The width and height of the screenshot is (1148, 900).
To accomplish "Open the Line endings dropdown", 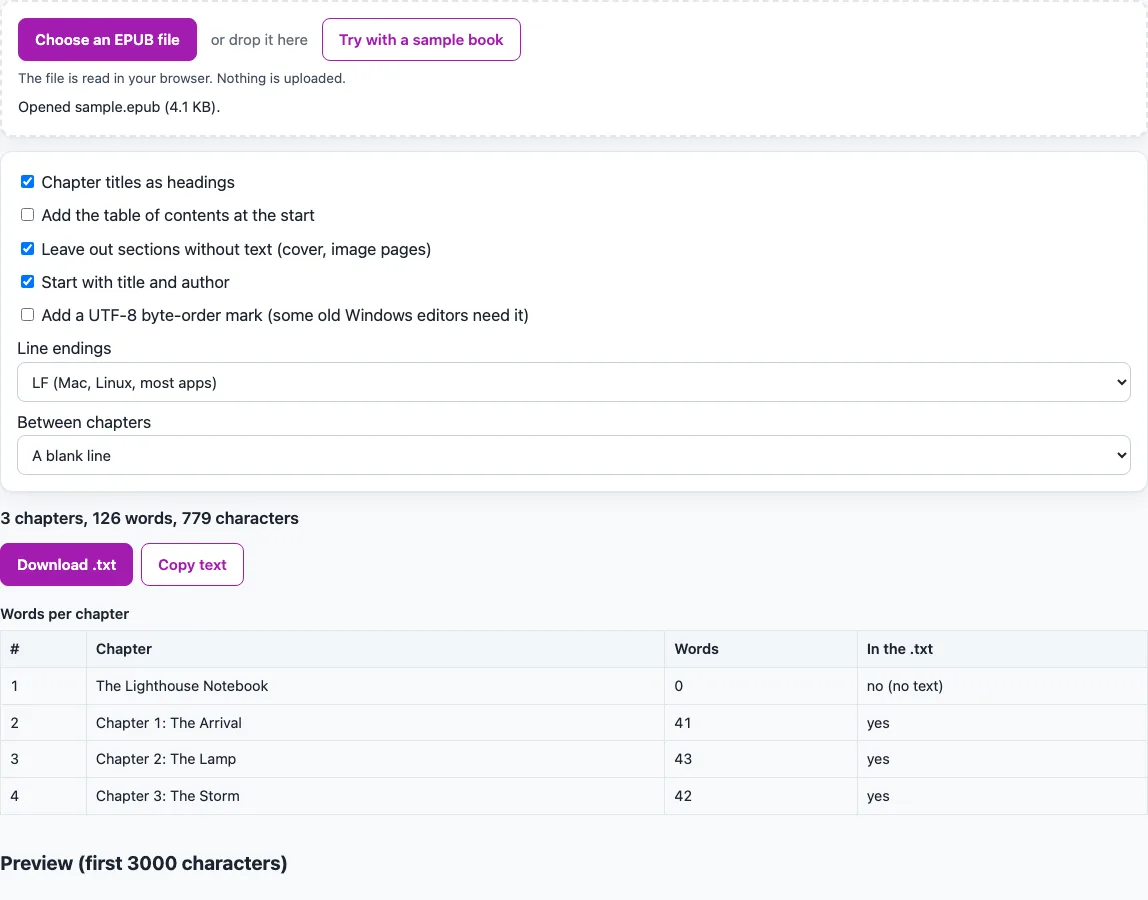I will click(x=574, y=382).
